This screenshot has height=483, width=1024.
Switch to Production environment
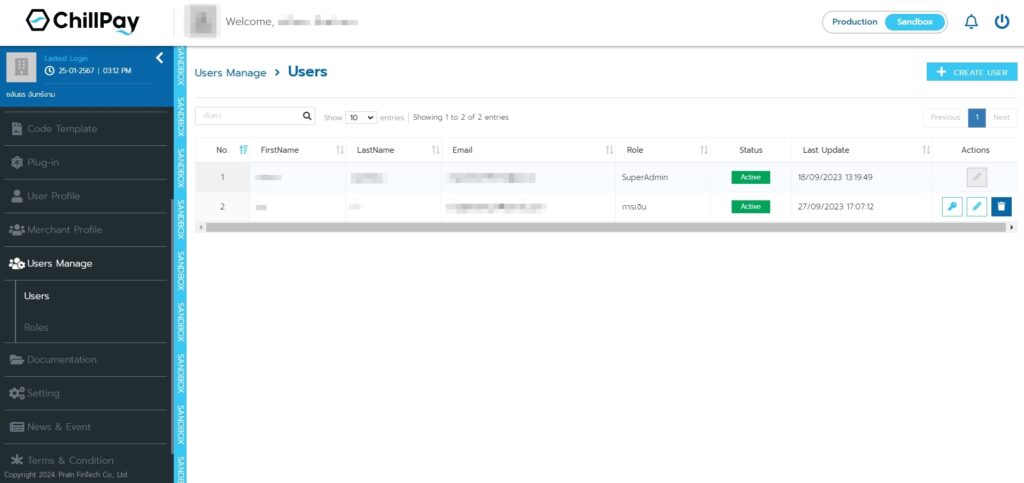pyautogui.click(x=854, y=22)
